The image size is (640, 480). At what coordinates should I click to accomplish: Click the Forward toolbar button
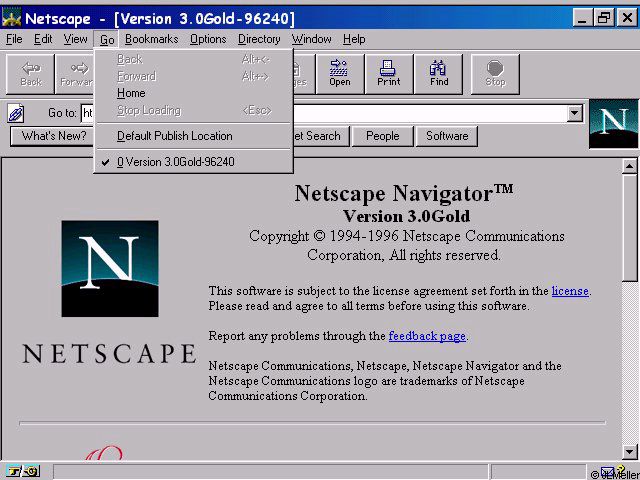[75, 74]
